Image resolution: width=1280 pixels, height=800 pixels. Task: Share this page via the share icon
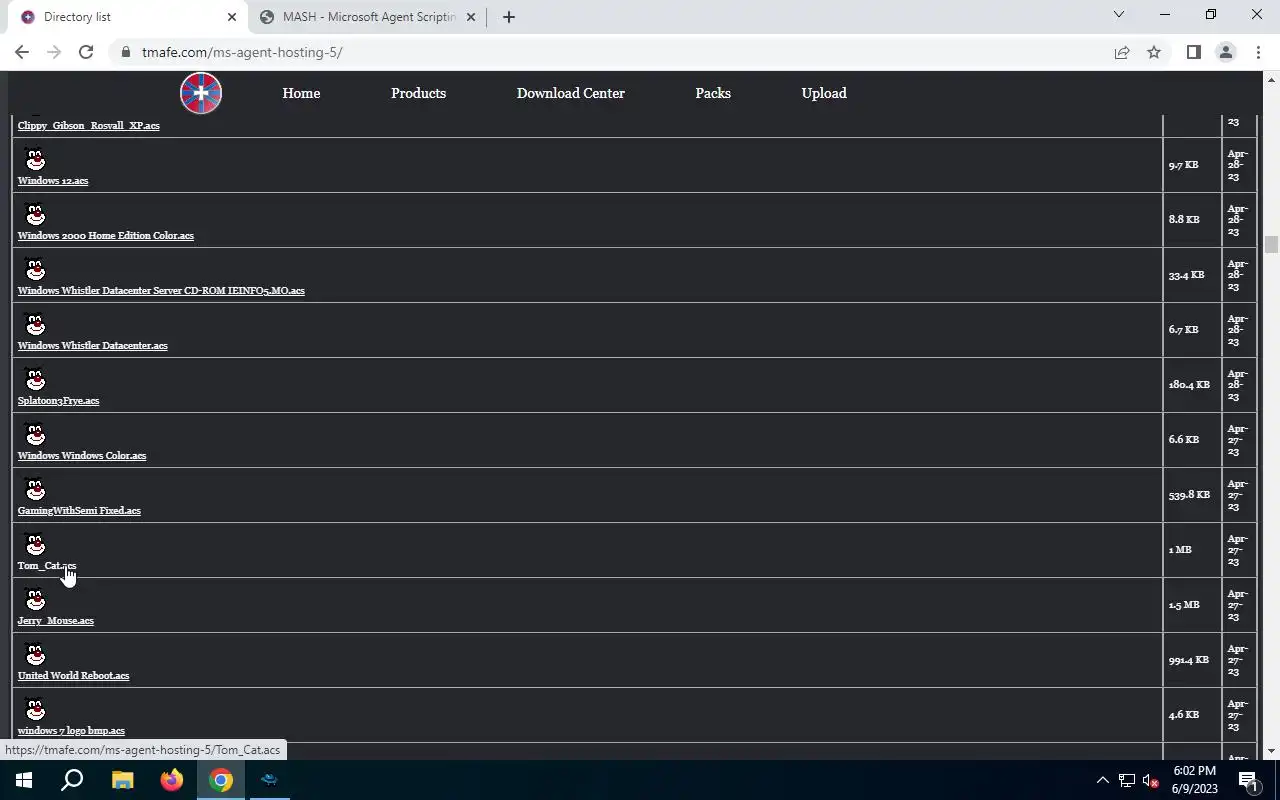(x=1122, y=52)
